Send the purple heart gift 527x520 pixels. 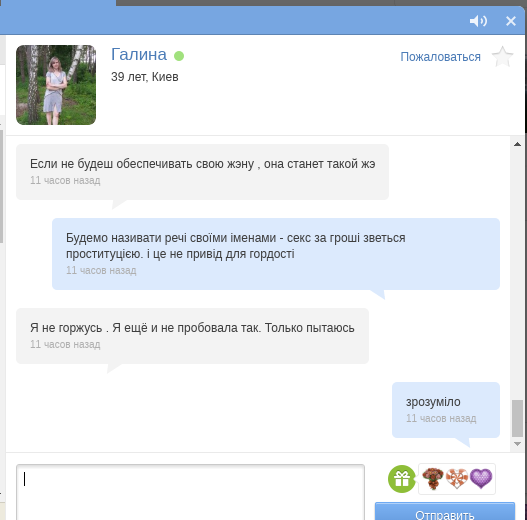[481, 479]
